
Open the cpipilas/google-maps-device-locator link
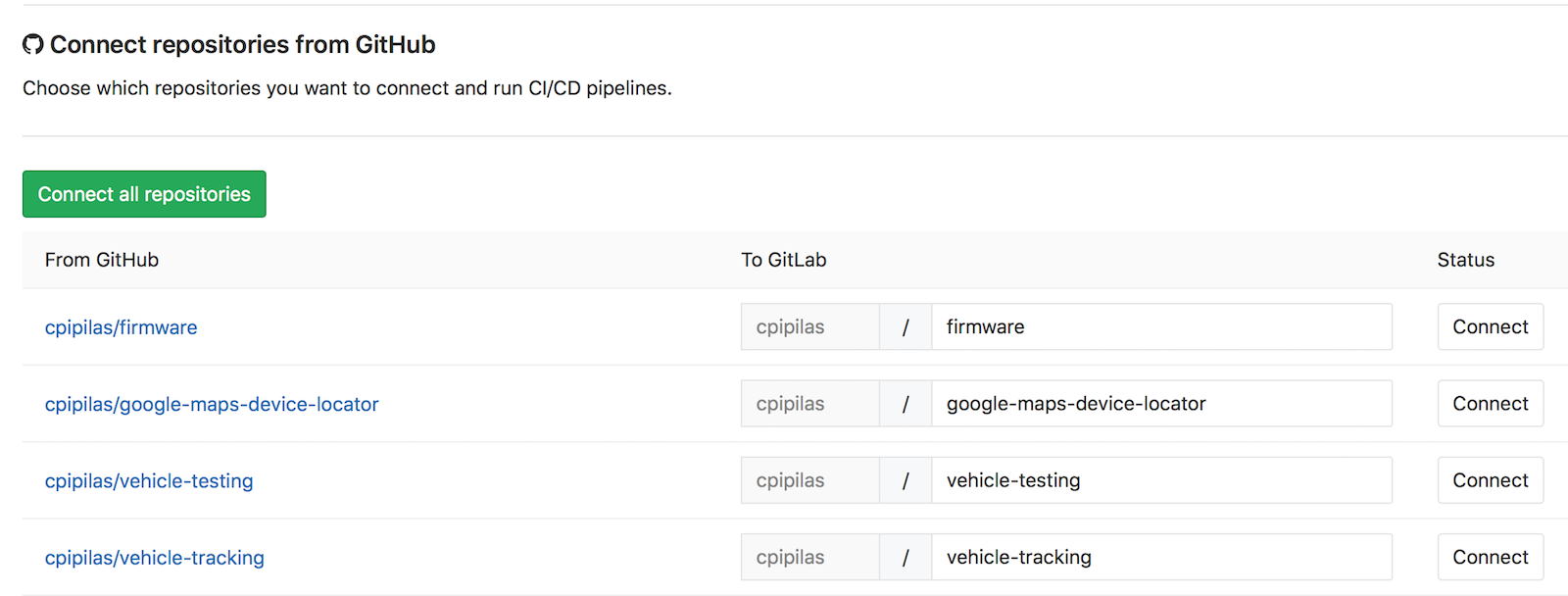[212, 404]
